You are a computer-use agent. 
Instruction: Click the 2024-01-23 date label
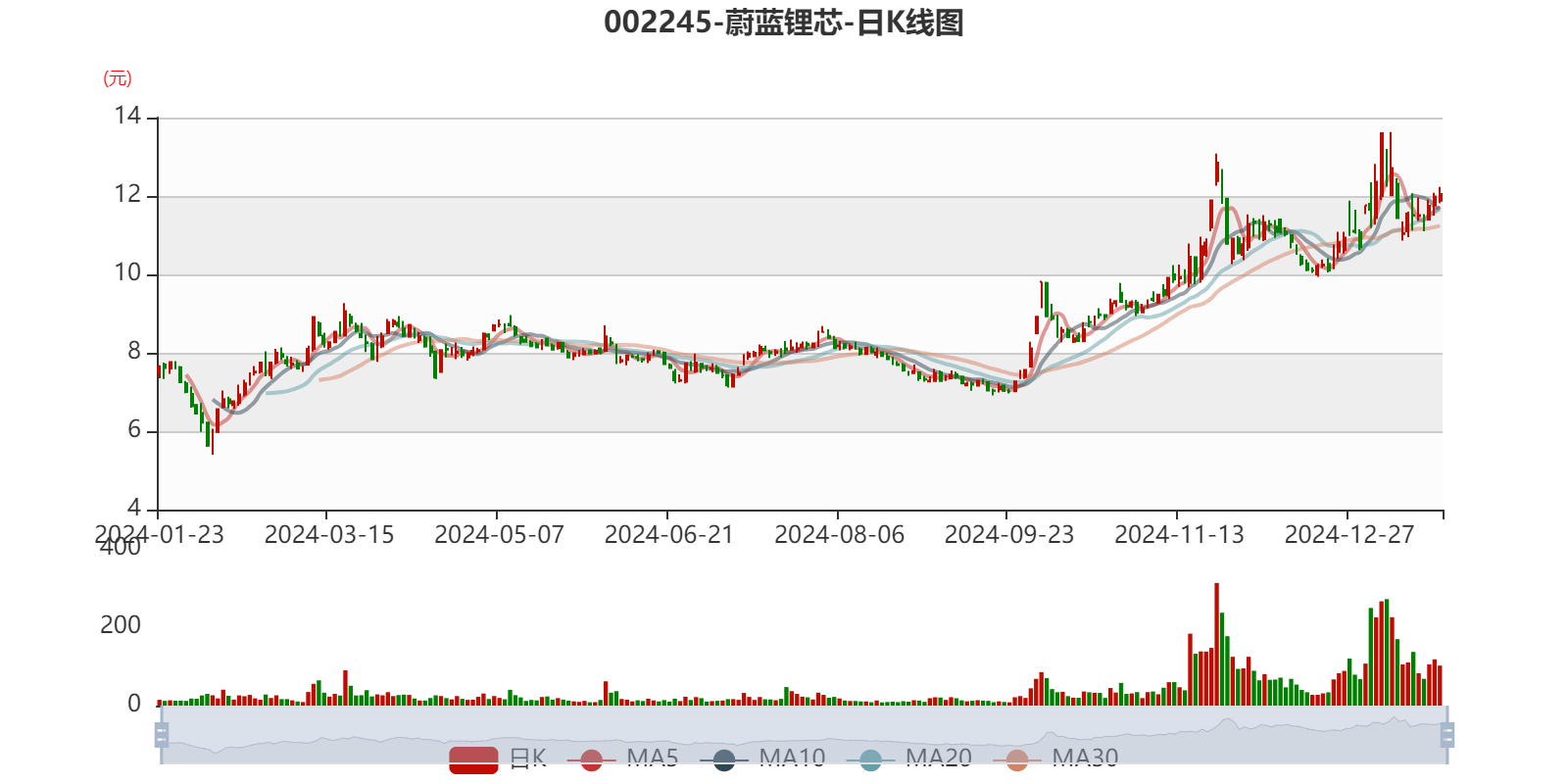coord(160,535)
